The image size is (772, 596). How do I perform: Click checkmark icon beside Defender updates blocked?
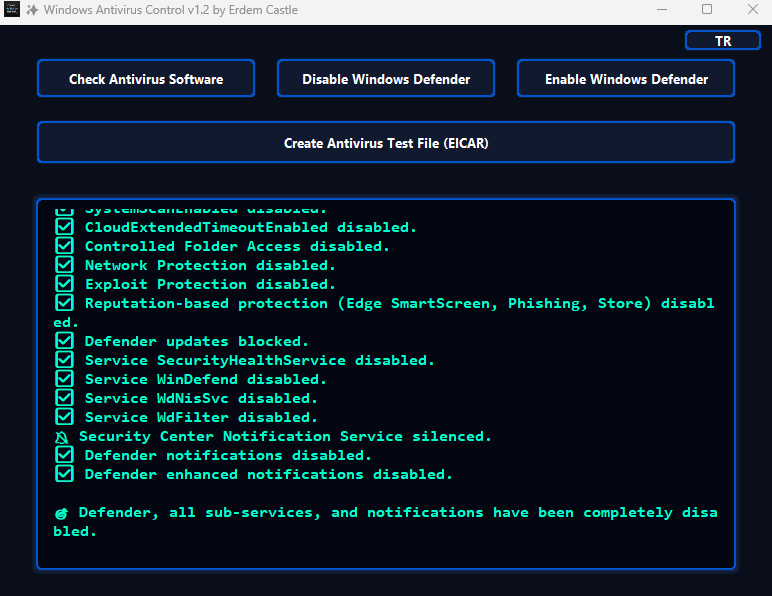[64, 341]
